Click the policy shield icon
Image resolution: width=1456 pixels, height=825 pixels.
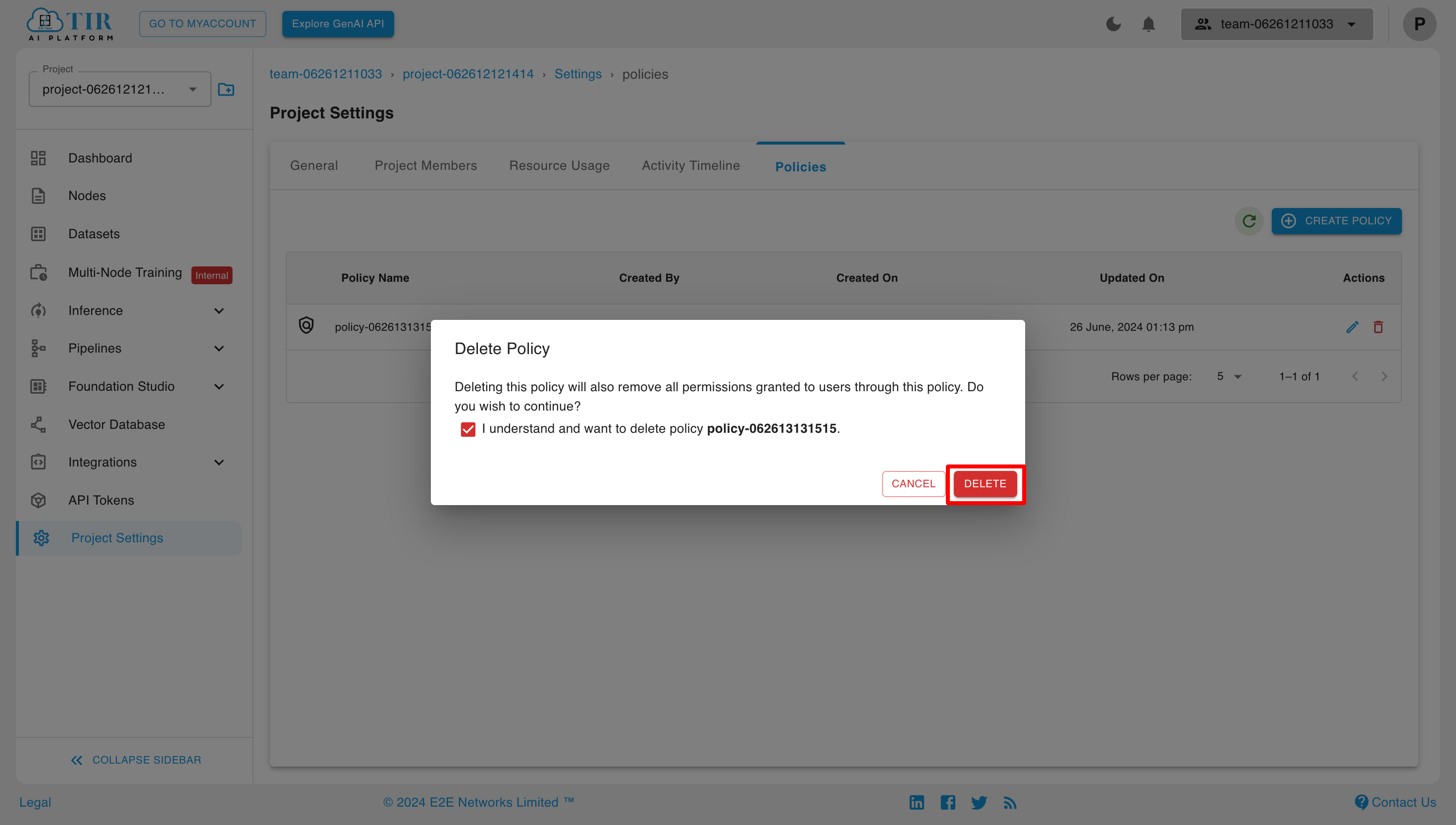pyautogui.click(x=306, y=325)
